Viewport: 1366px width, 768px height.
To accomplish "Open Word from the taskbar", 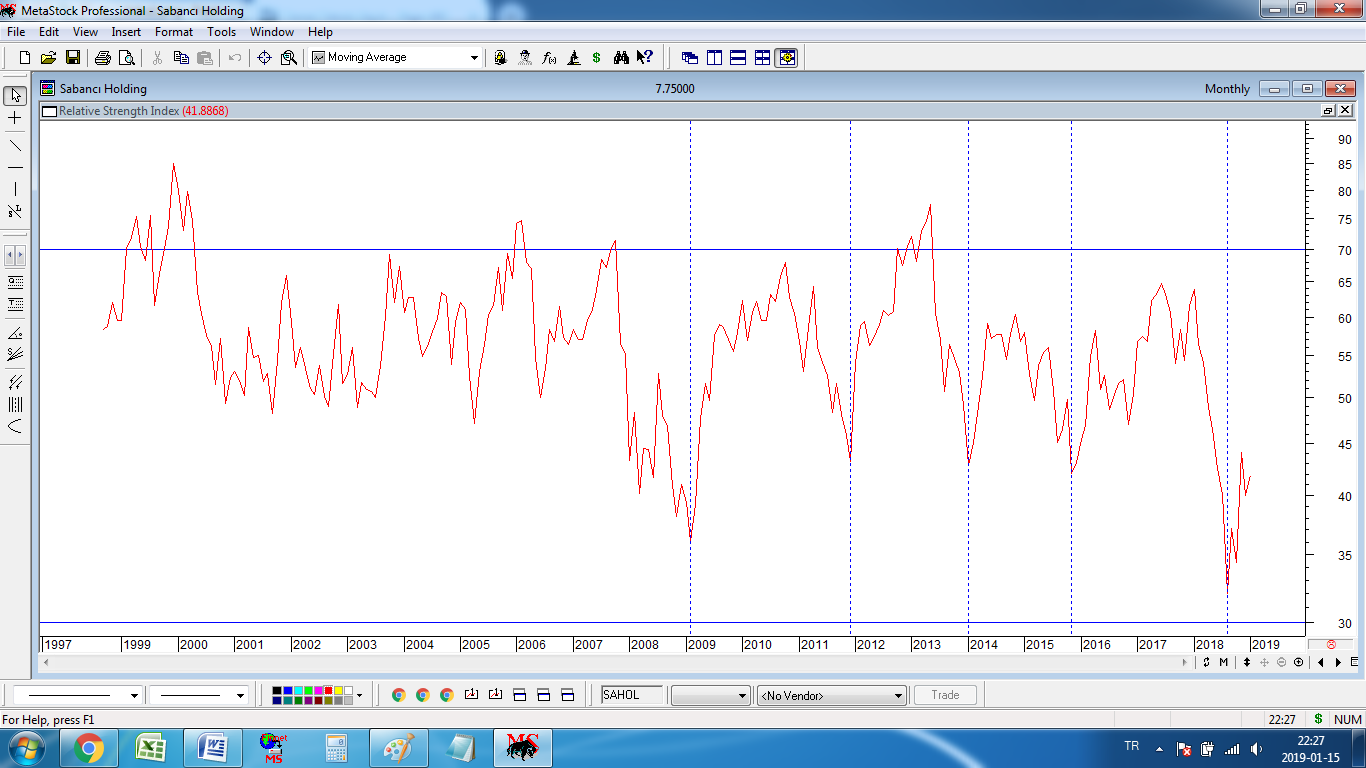I will coord(213,748).
